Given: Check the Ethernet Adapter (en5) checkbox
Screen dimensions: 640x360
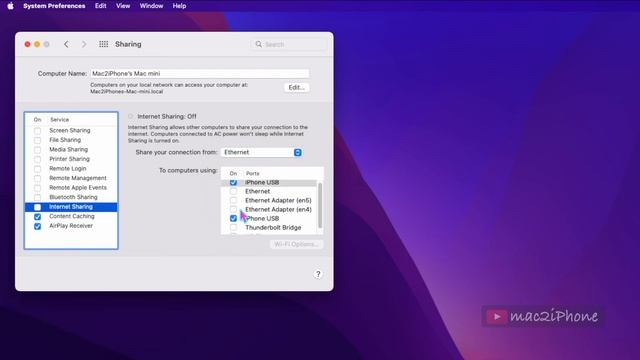Looking at the screenshot, I should click(x=233, y=200).
